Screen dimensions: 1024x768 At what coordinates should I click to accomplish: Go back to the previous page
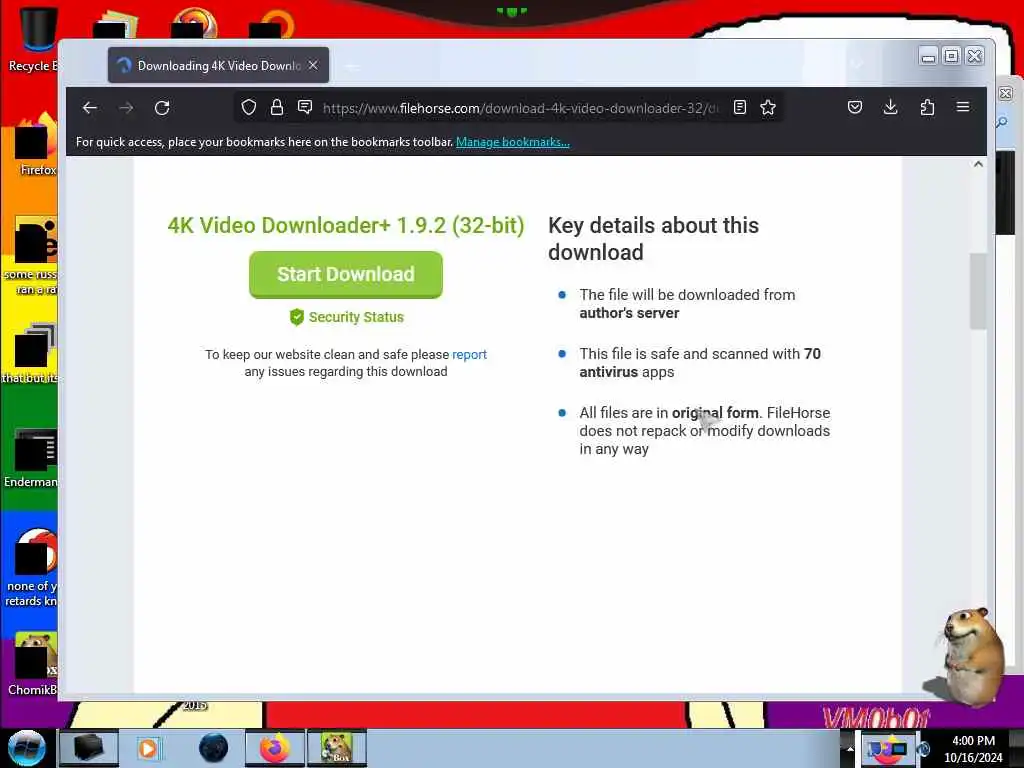89,108
